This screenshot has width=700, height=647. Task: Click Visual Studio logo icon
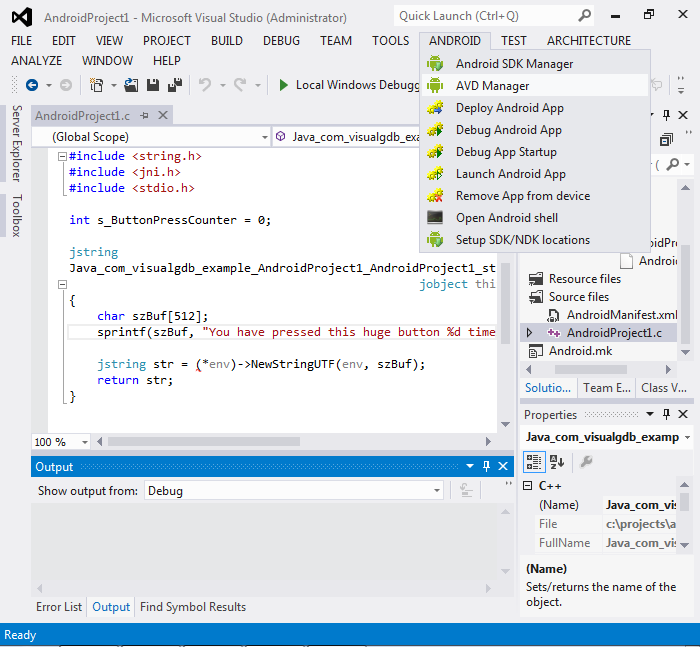pyautogui.click(x=22, y=17)
